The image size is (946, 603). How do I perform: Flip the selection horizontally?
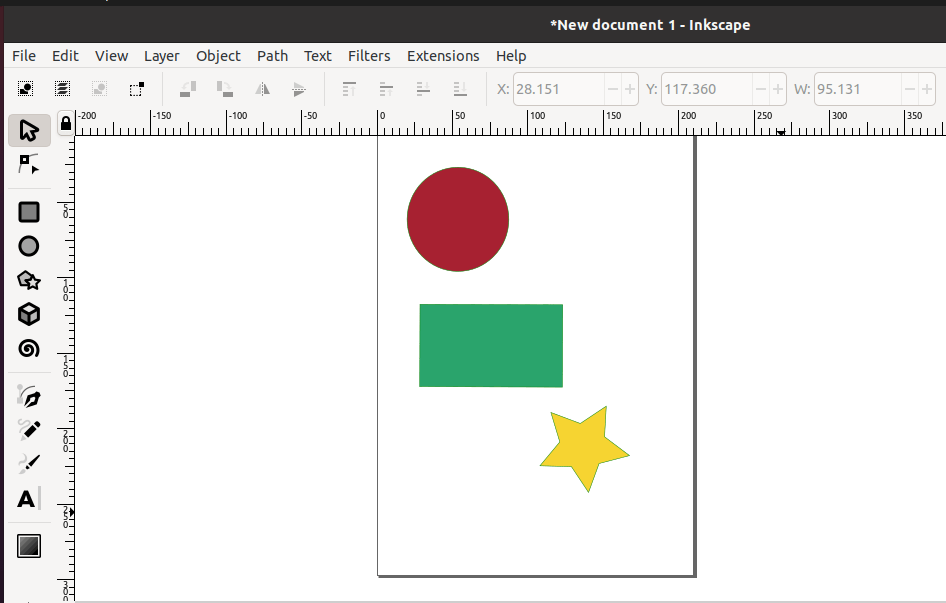261,89
